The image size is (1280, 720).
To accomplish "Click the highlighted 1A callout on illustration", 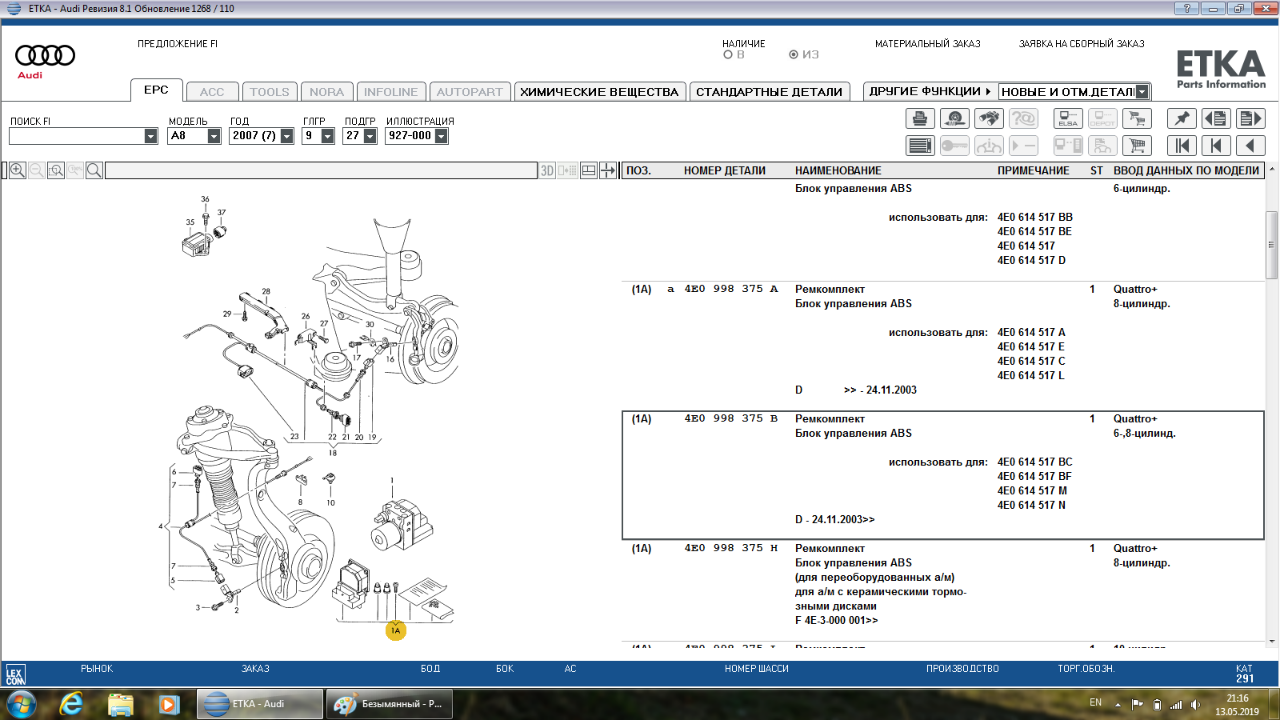I will click(396, 630).
